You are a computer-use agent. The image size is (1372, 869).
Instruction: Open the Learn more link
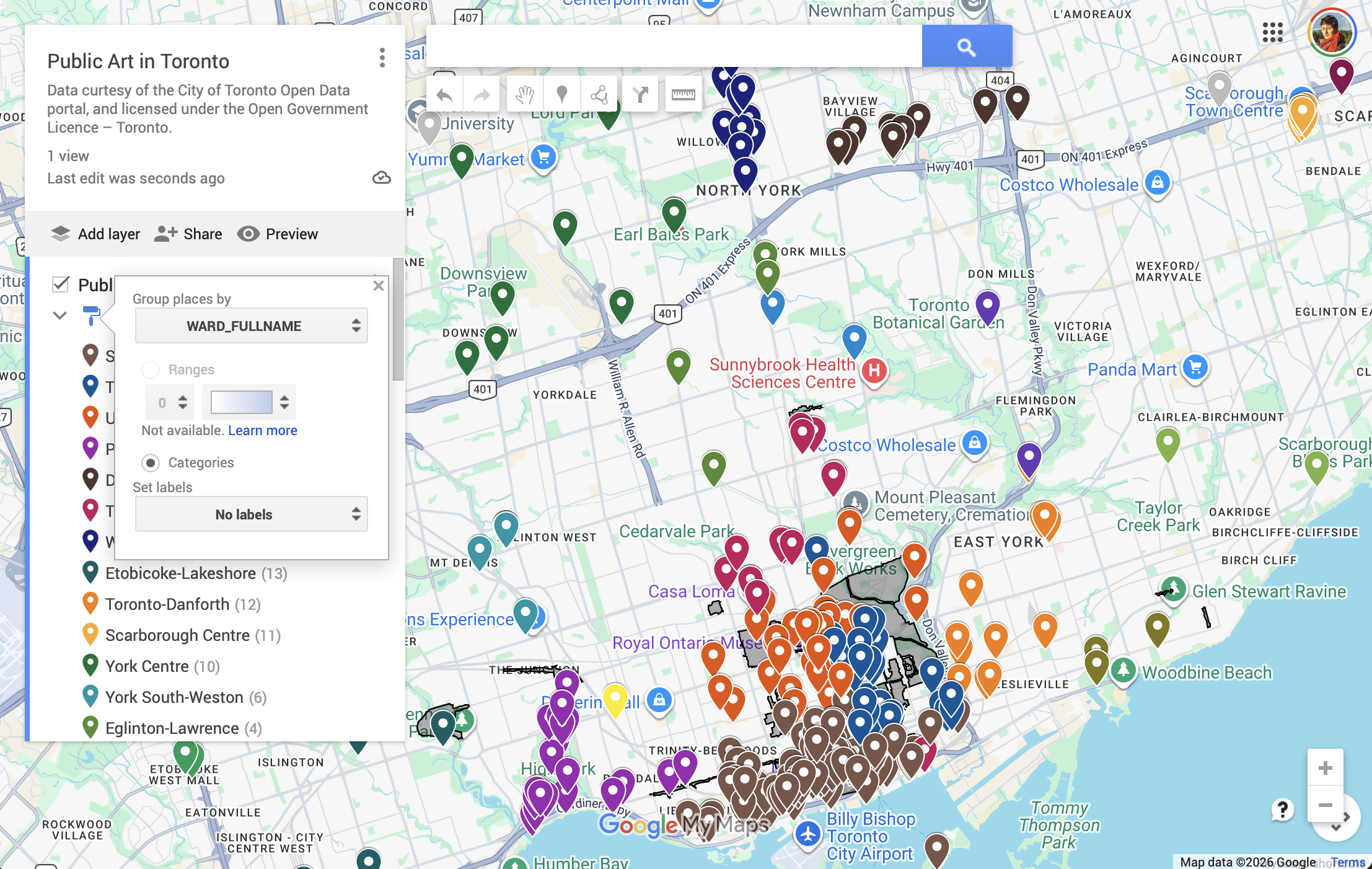[262, 430]
